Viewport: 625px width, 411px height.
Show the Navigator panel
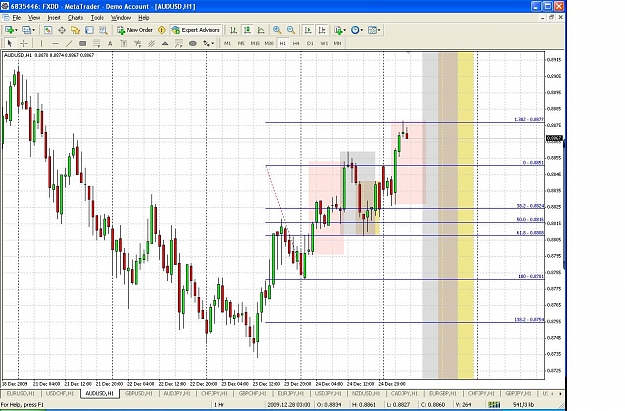pyautogui.click(x=75, y=30)
